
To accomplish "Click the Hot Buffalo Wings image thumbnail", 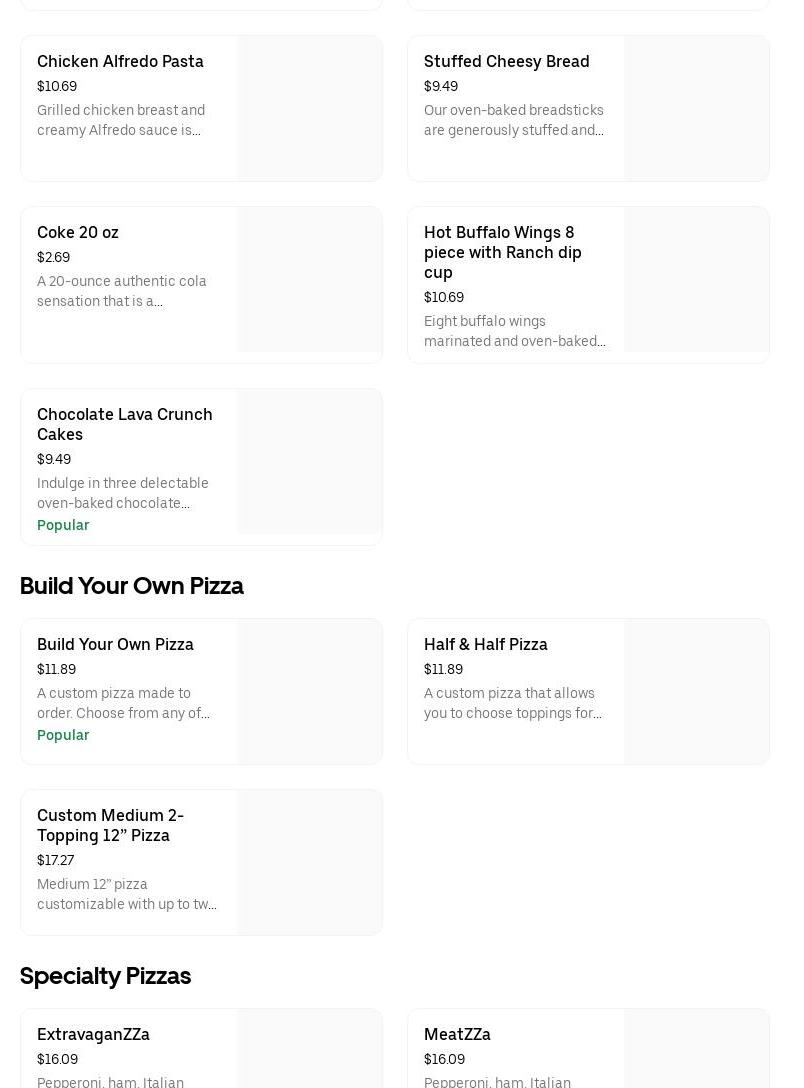I will 696,280.
